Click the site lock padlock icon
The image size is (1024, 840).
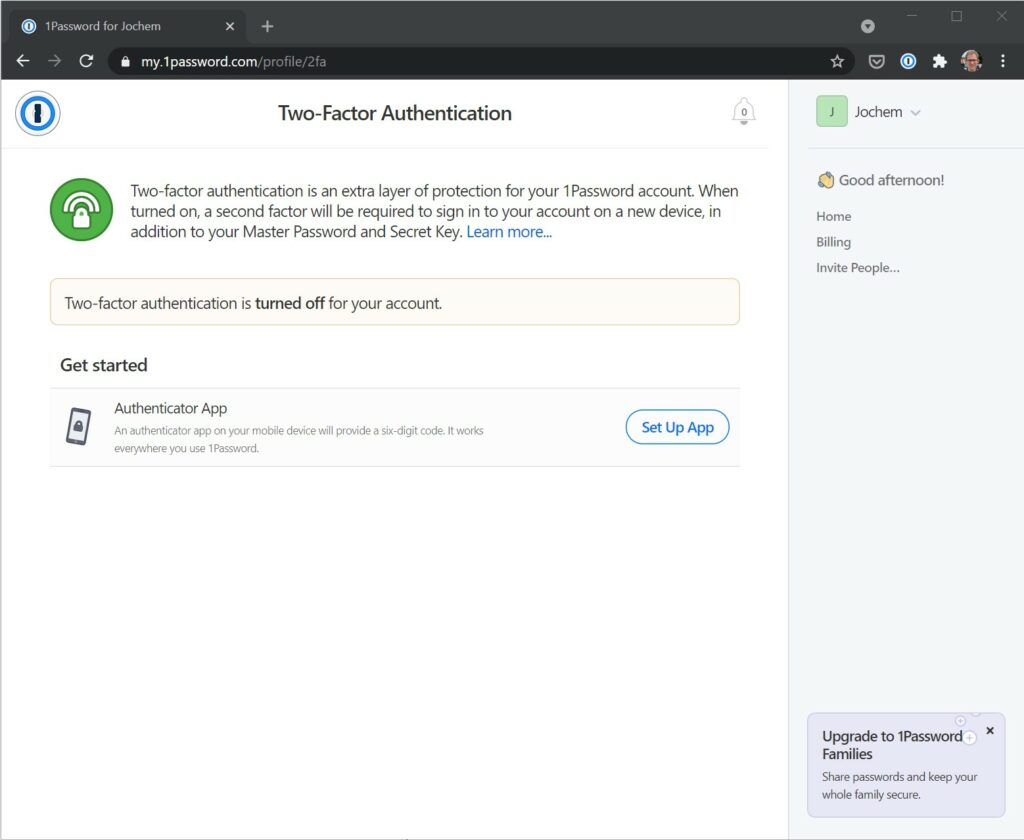tap(125, 61)
